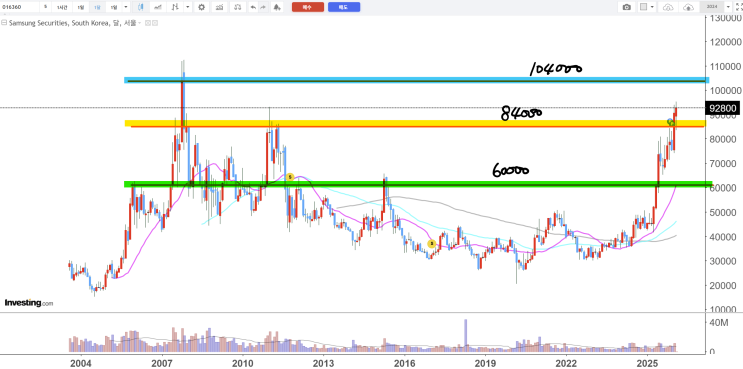This screenshot has height=369, width=743.
Task: Toggle the first small legend box
Action: (x=147, y=23)
